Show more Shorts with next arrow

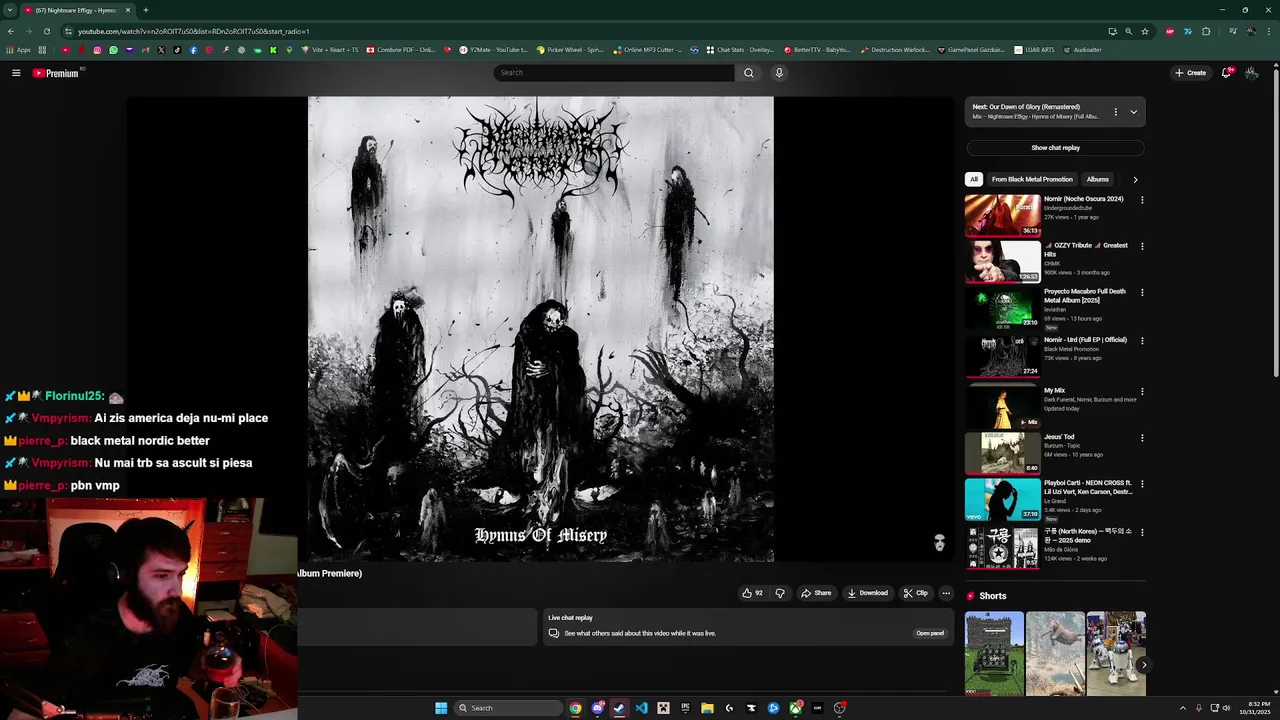point(1144,665)
